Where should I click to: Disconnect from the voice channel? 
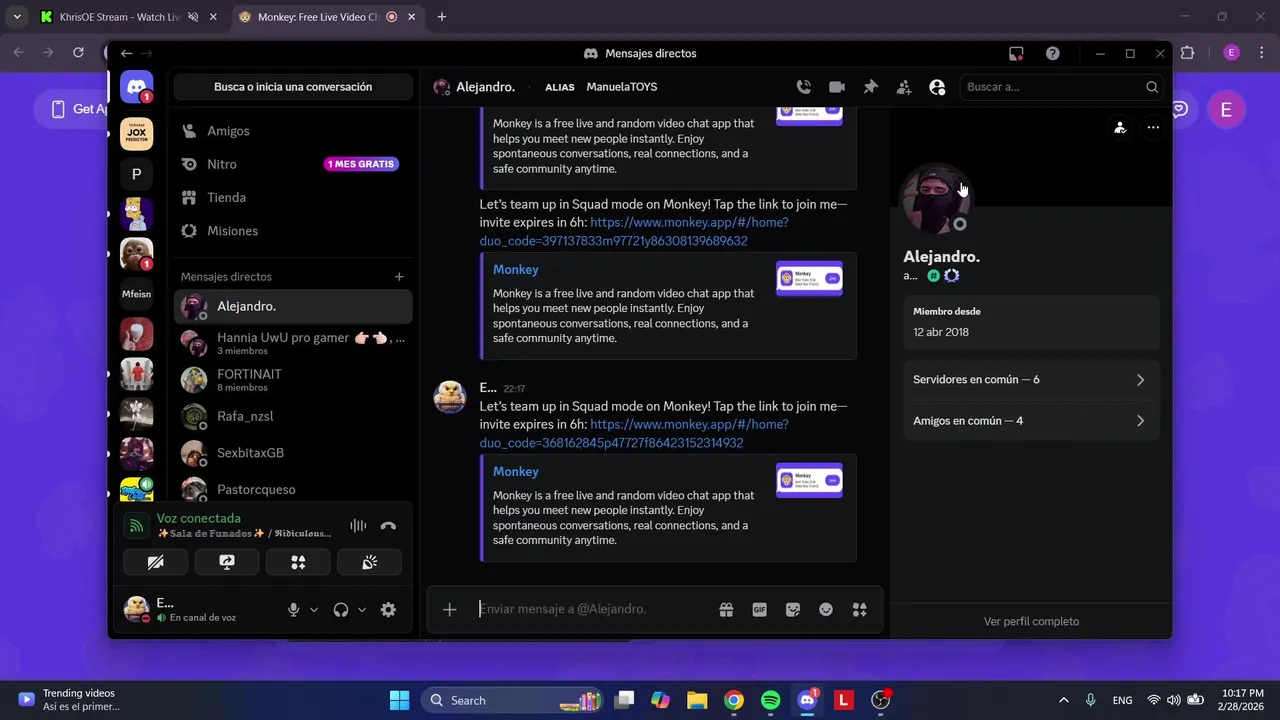[x=389, y=526]
